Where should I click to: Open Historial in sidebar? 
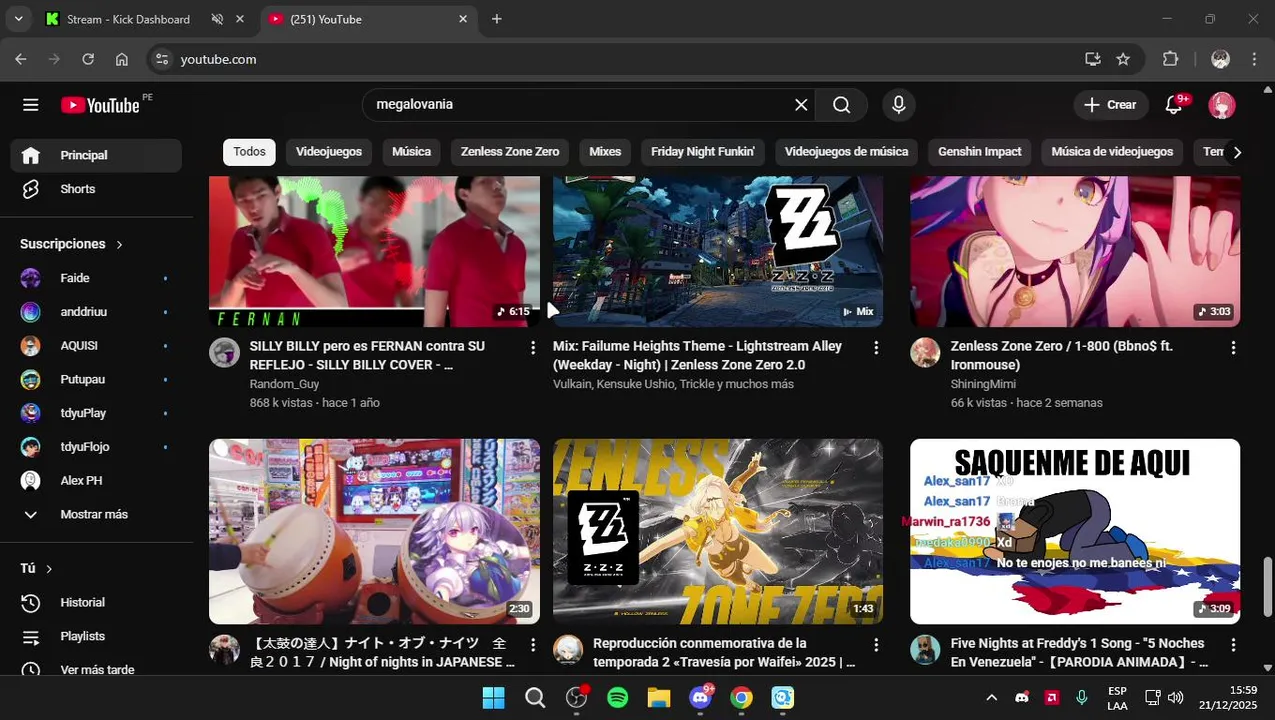97,602
